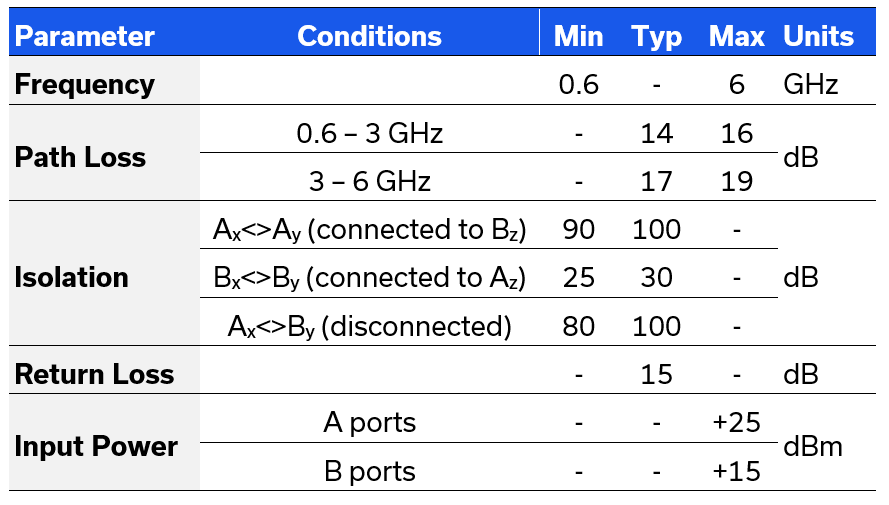Click the Isolation row label

72,278
